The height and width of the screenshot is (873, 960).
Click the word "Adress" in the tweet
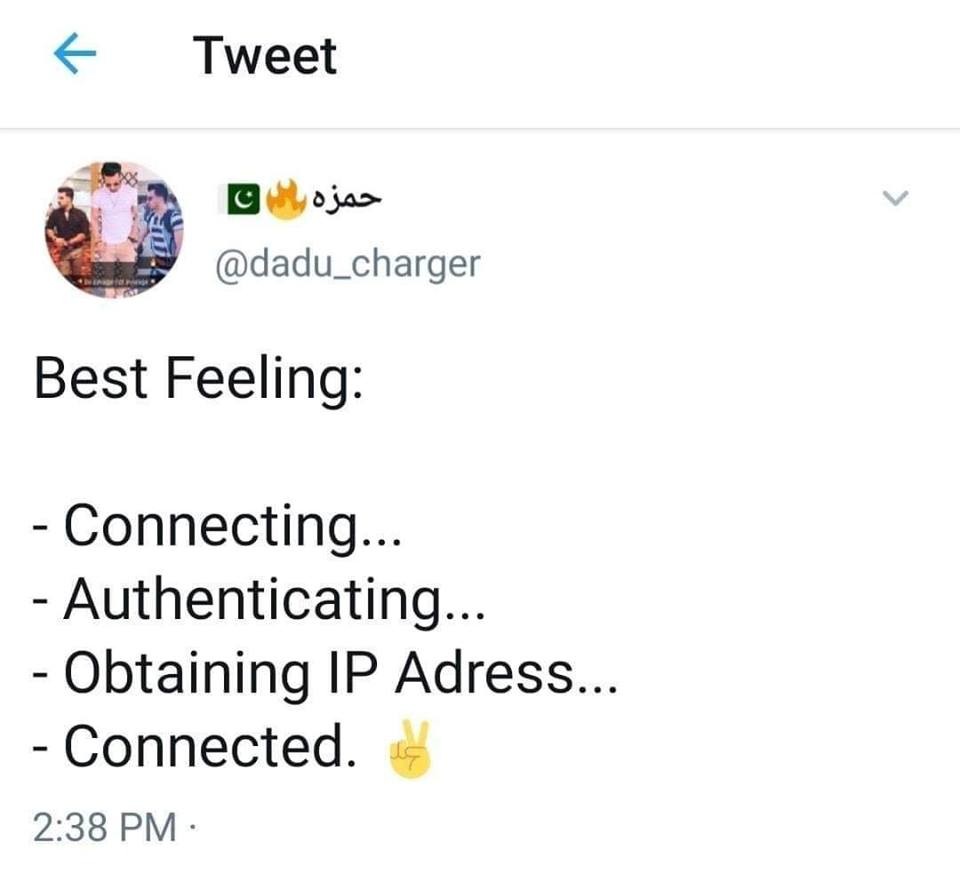coord(483,674)
